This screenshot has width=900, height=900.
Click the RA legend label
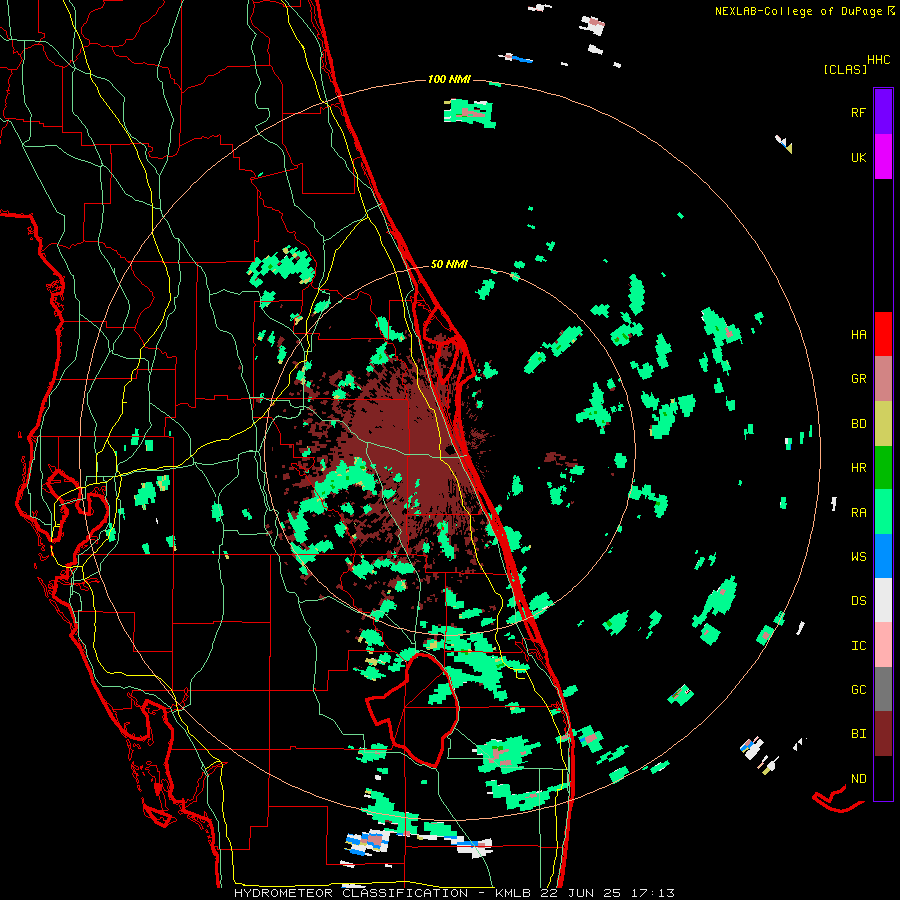pyautogui.click(x=858, y=513)
